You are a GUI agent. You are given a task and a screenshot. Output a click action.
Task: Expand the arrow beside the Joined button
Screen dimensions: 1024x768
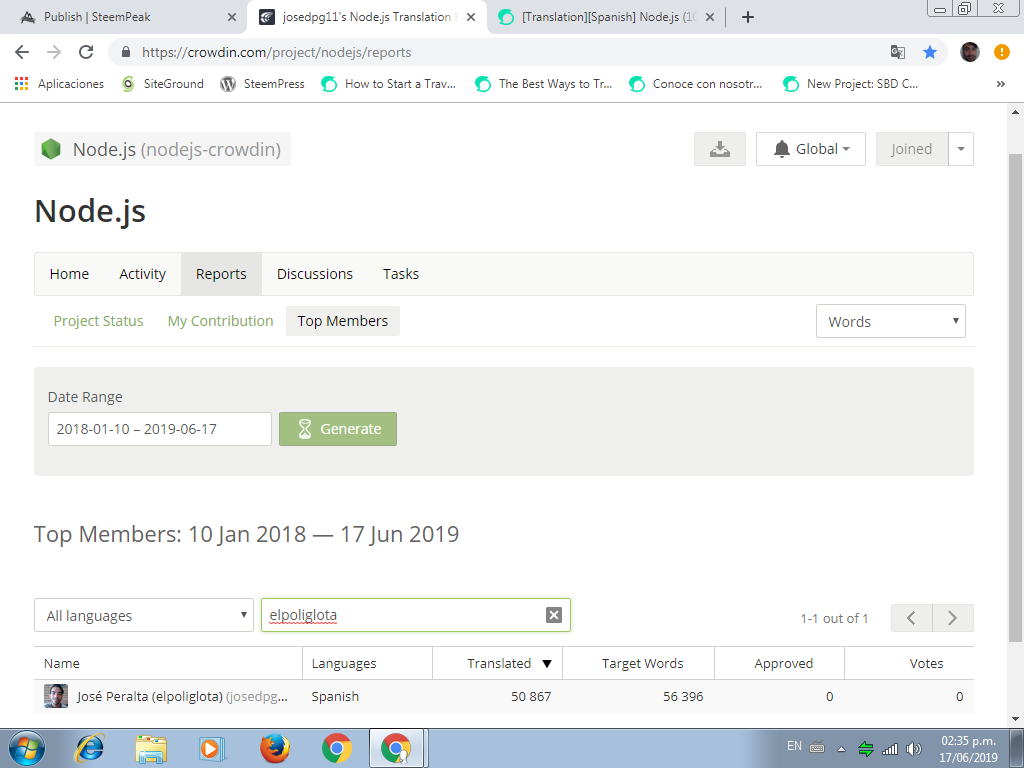(x=960, y=149)
